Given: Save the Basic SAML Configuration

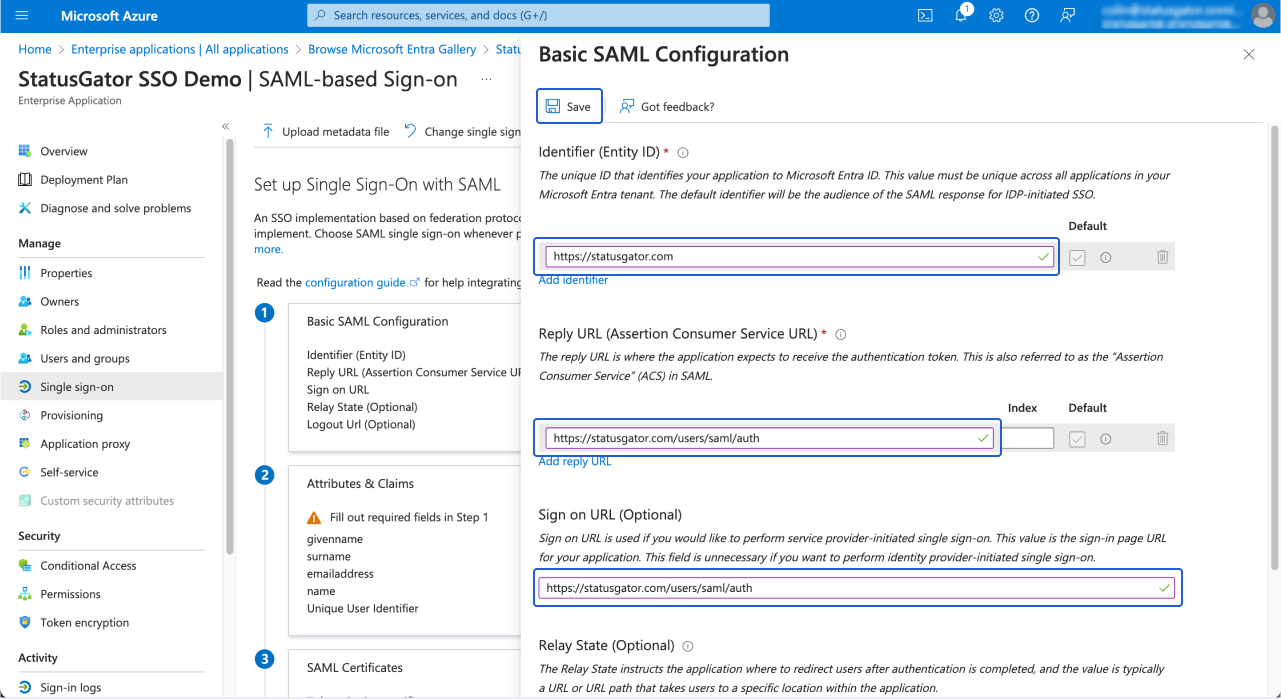Looking at the screenshot, I should click(569, 107).
